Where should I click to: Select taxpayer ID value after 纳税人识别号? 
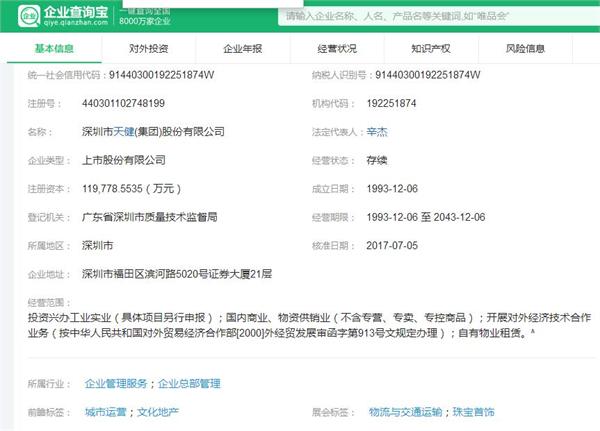pos(427,75)
